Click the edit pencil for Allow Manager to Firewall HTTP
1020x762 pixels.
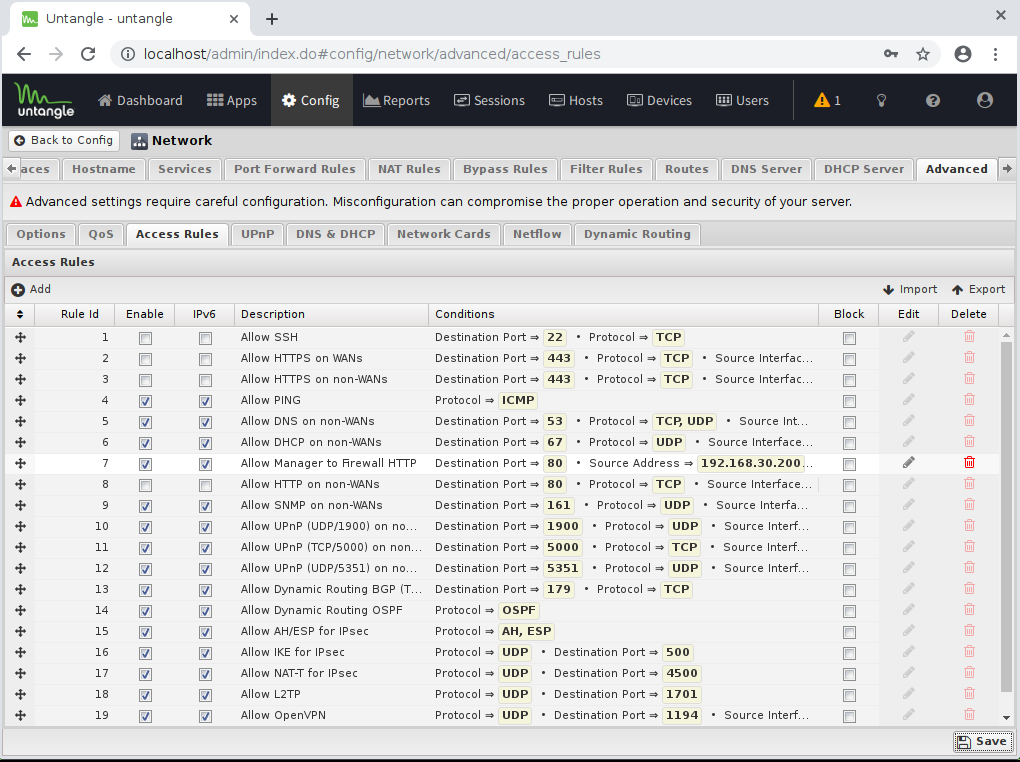[x=909, y=463]
